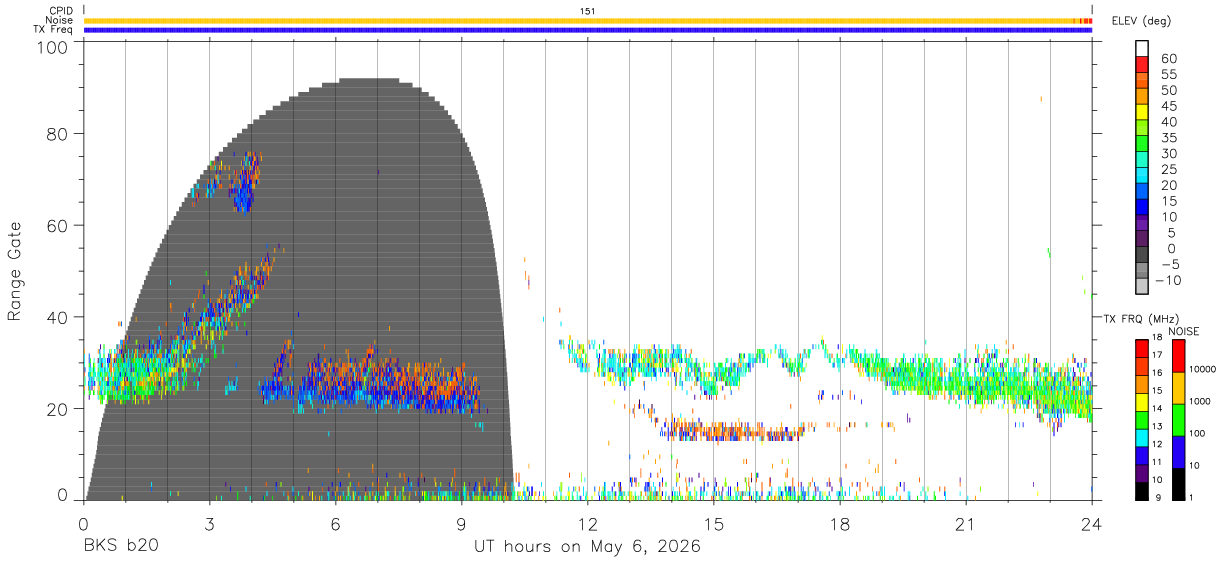Click the ELEV colorbar label '50'
The width and height of the screenshot is (1228, 567).
coord(1168,90)
